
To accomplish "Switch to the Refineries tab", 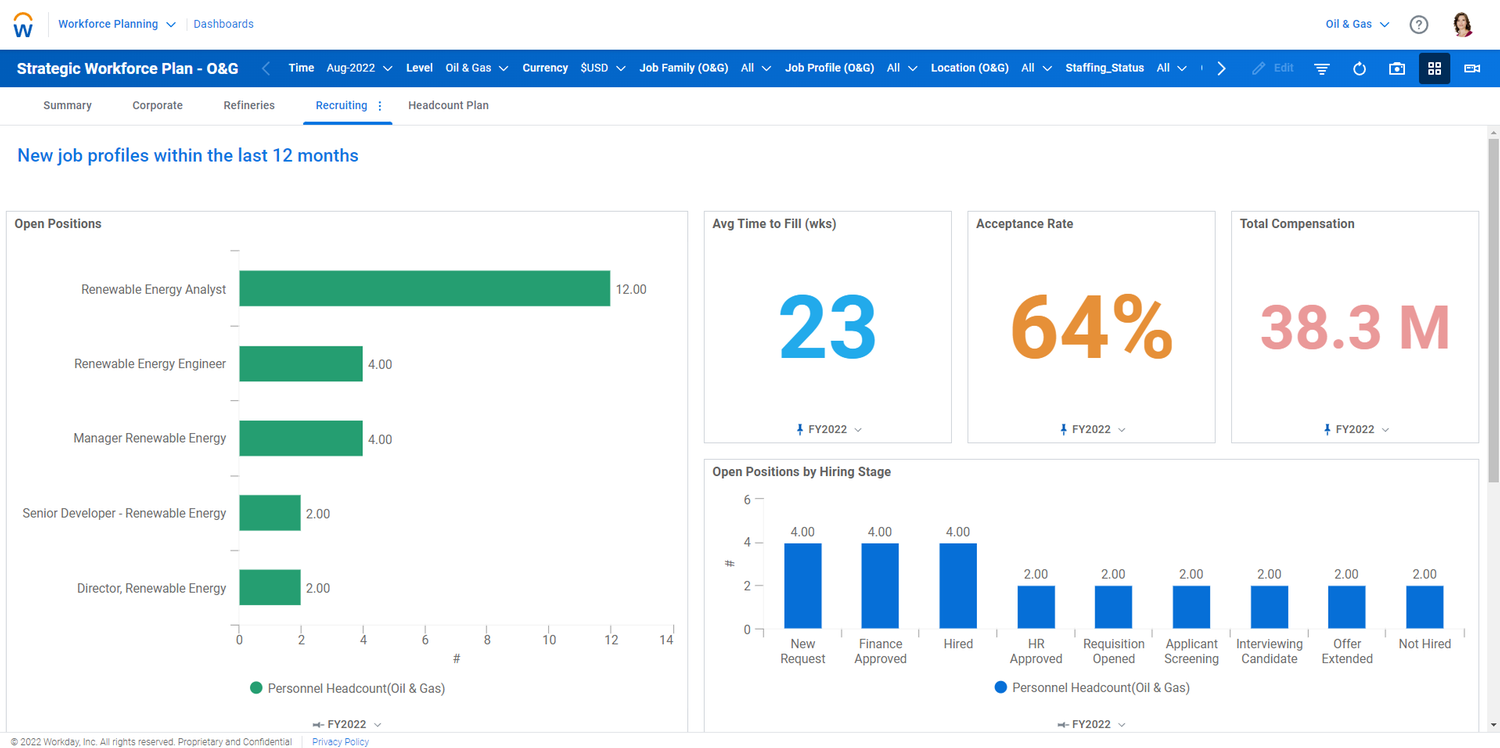I will pyautogui.click(x=249, y=105).
